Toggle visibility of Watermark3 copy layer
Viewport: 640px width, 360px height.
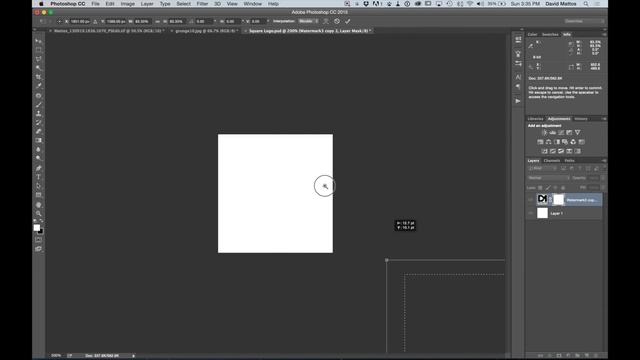tap(531, 200)
